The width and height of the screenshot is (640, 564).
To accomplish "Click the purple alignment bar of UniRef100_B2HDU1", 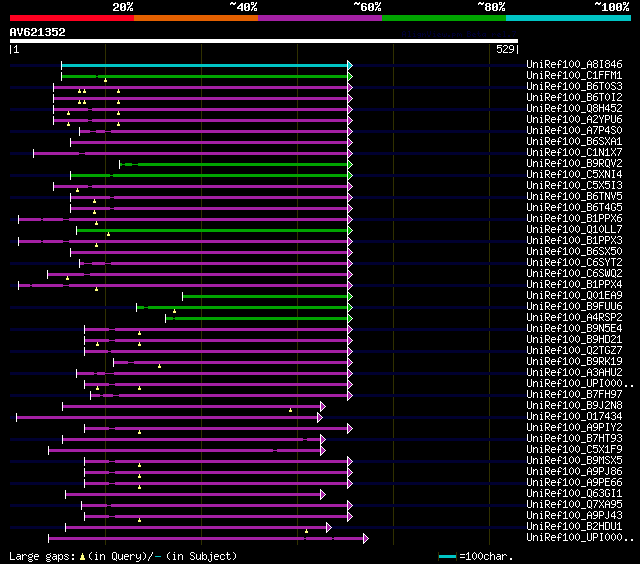I will [196, 528].
